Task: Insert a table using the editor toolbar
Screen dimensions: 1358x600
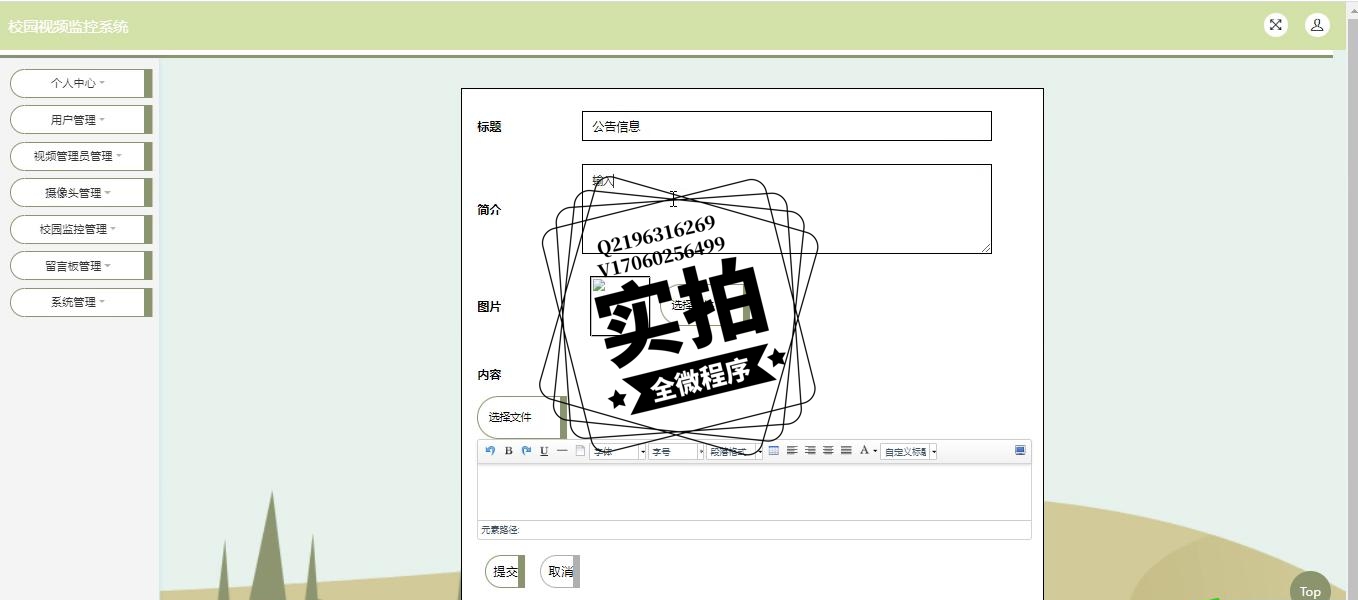Action: pyautogui.click(x=774, y=451)
